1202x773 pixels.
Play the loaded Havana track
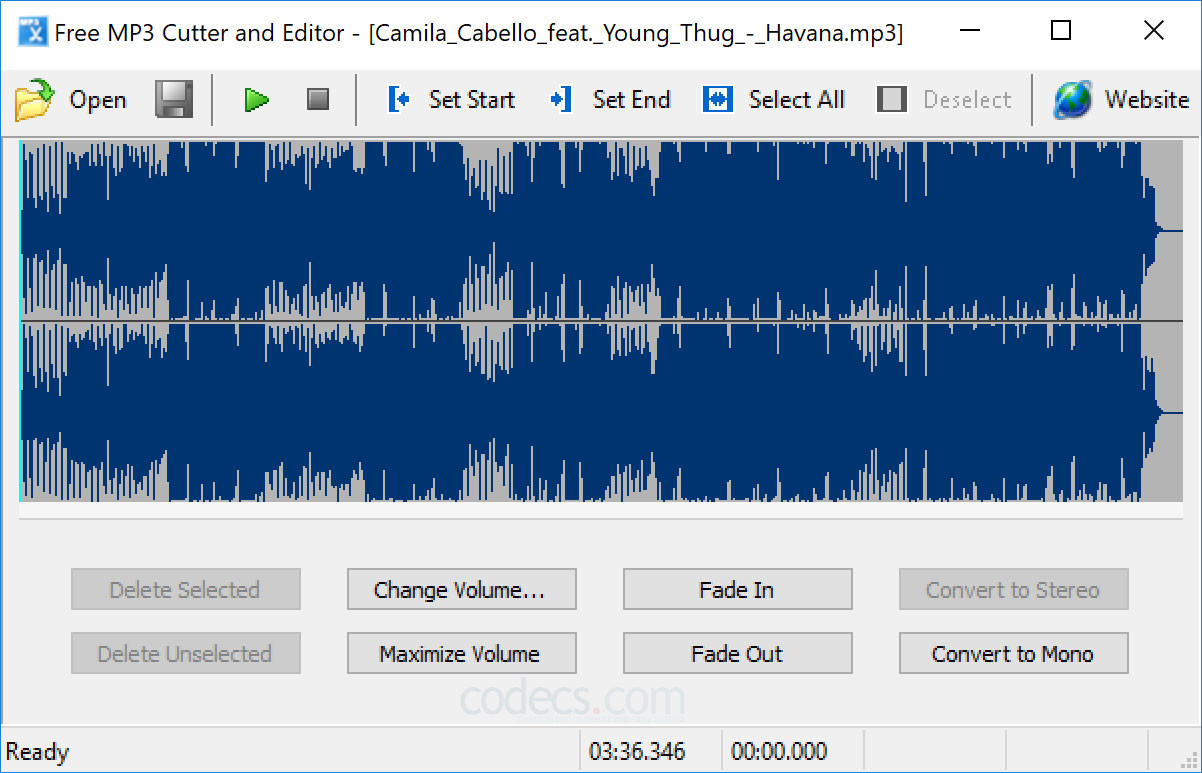coord(256,99)
